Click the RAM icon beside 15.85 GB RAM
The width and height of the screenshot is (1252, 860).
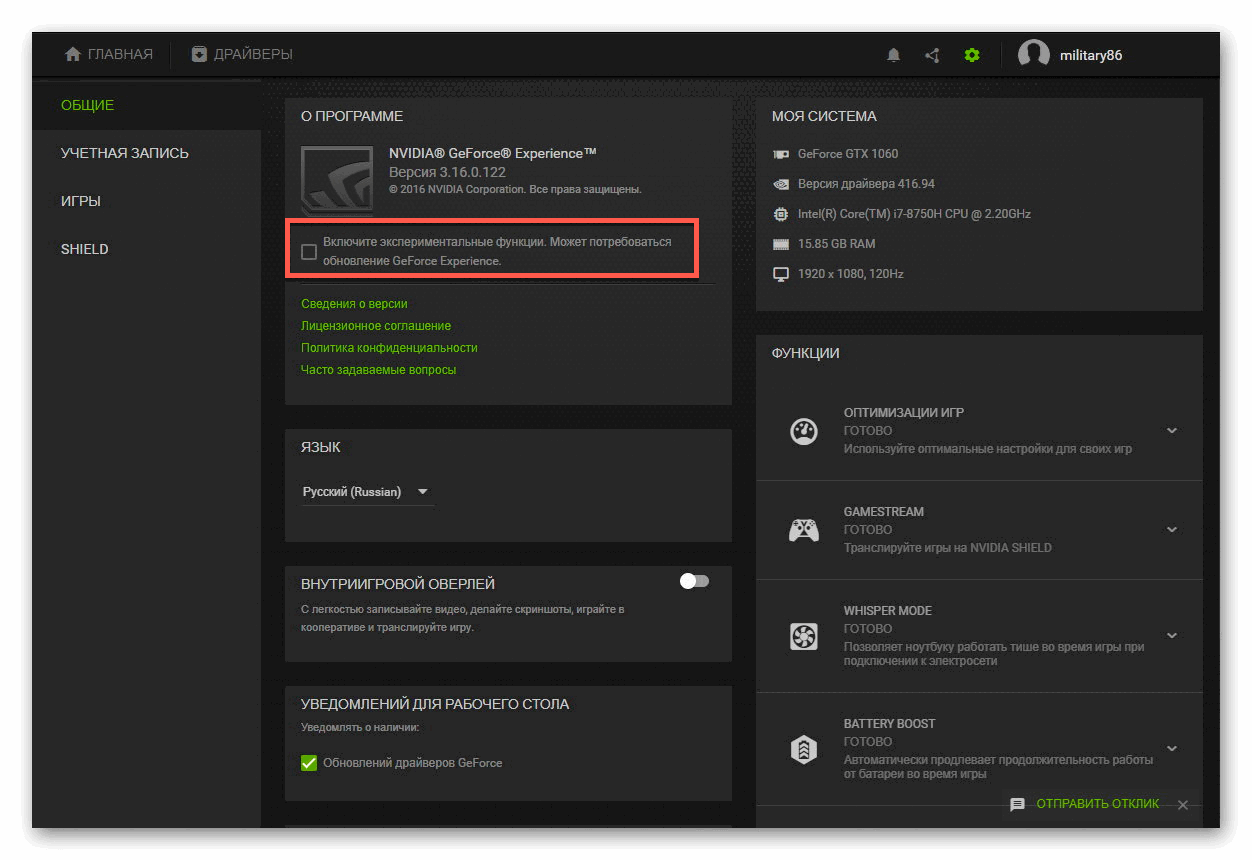tap(781, 244)
